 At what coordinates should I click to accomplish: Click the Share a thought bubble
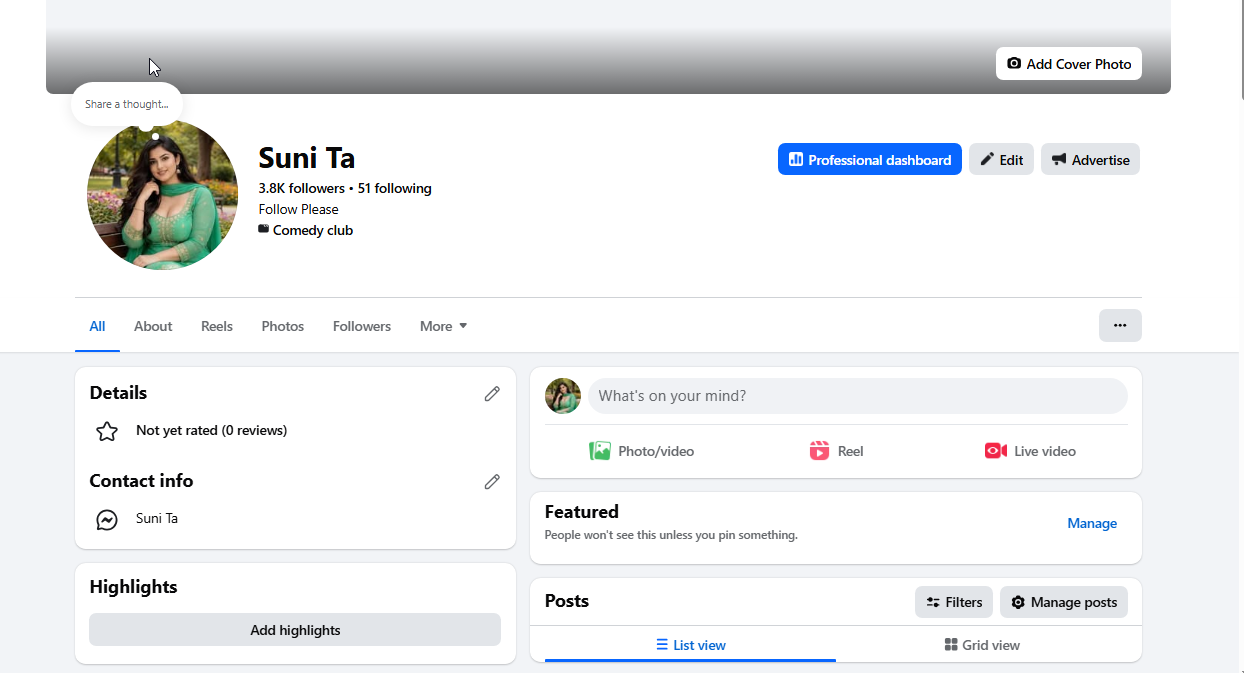click(x=127, y=104)
